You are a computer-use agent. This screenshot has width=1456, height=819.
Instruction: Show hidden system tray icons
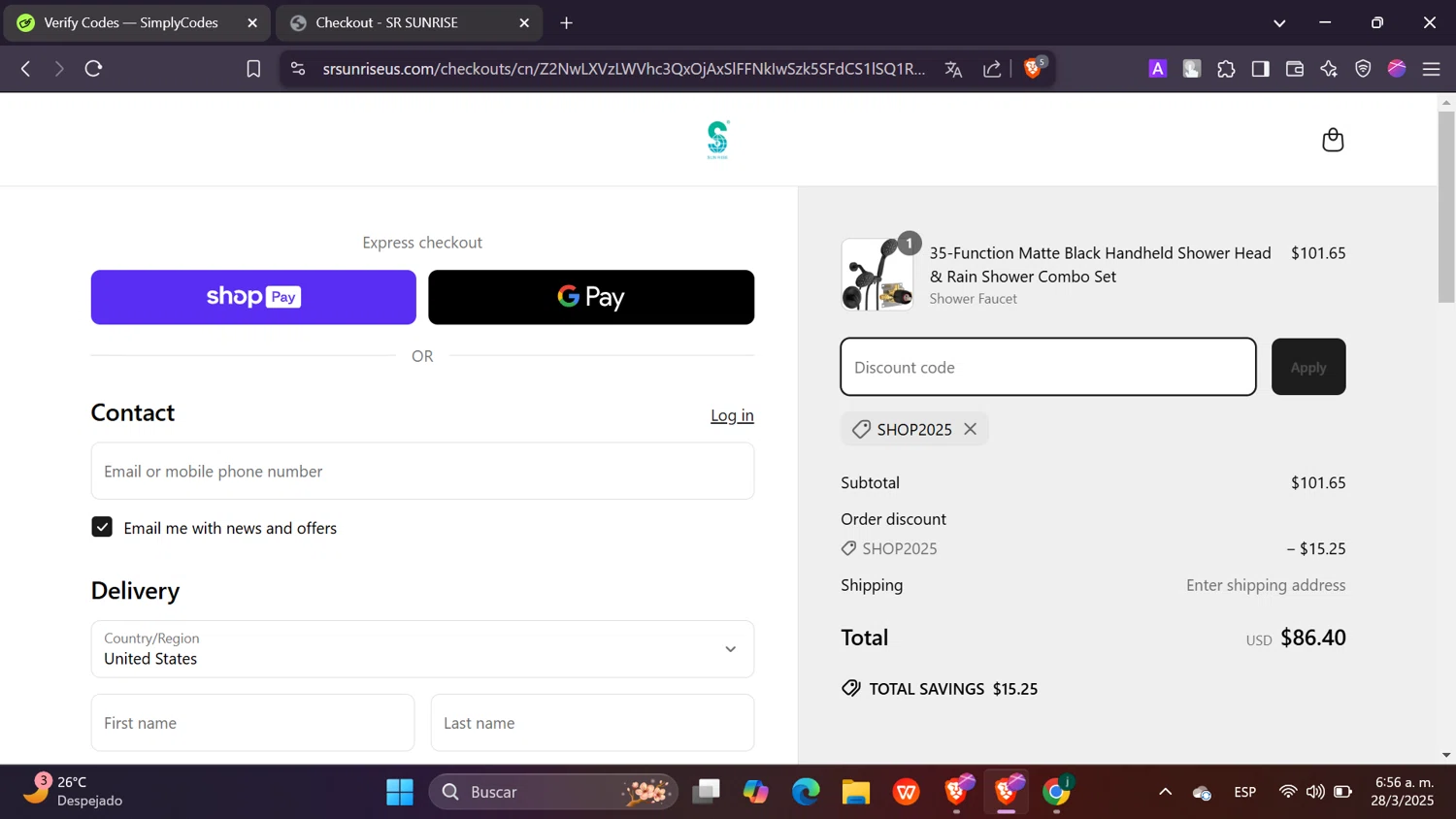[x=1165, y=792]
